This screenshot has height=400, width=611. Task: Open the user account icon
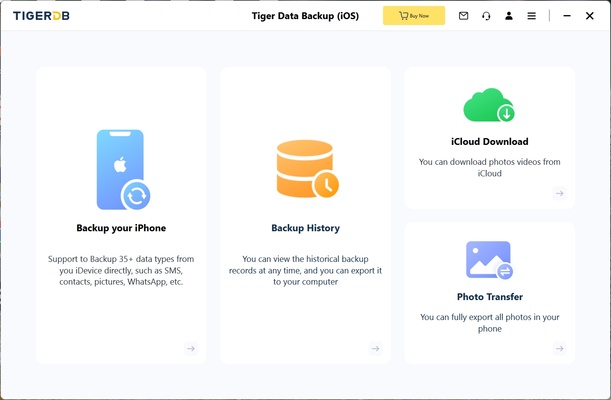click(509, 16)
